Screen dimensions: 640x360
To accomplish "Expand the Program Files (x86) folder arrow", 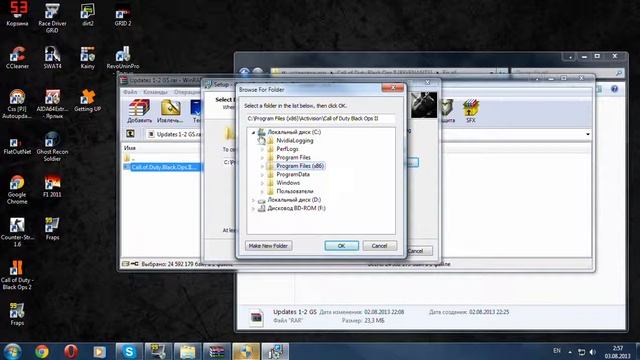I will point(262,166).
